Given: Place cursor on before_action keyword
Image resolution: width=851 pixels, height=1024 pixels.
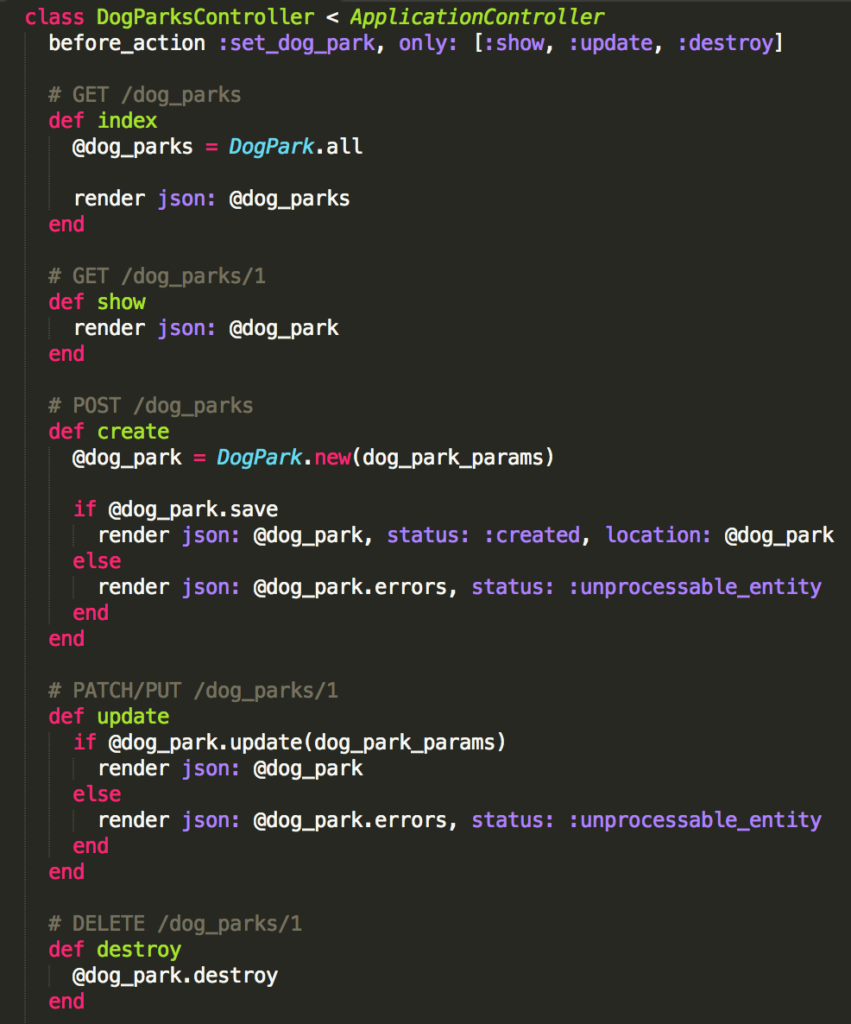Looking at the screenshot, I should pyautogui.click(x=127, y=43).
